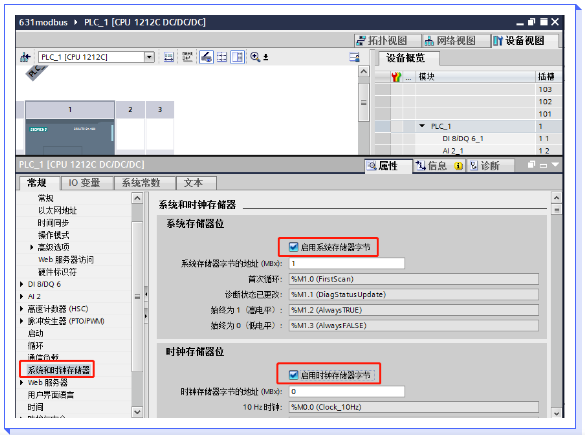Image resolution: width=585 pixels, height=438 pixels.
Task: Expand the High speed counters (HSC) node
Action: 22,309
